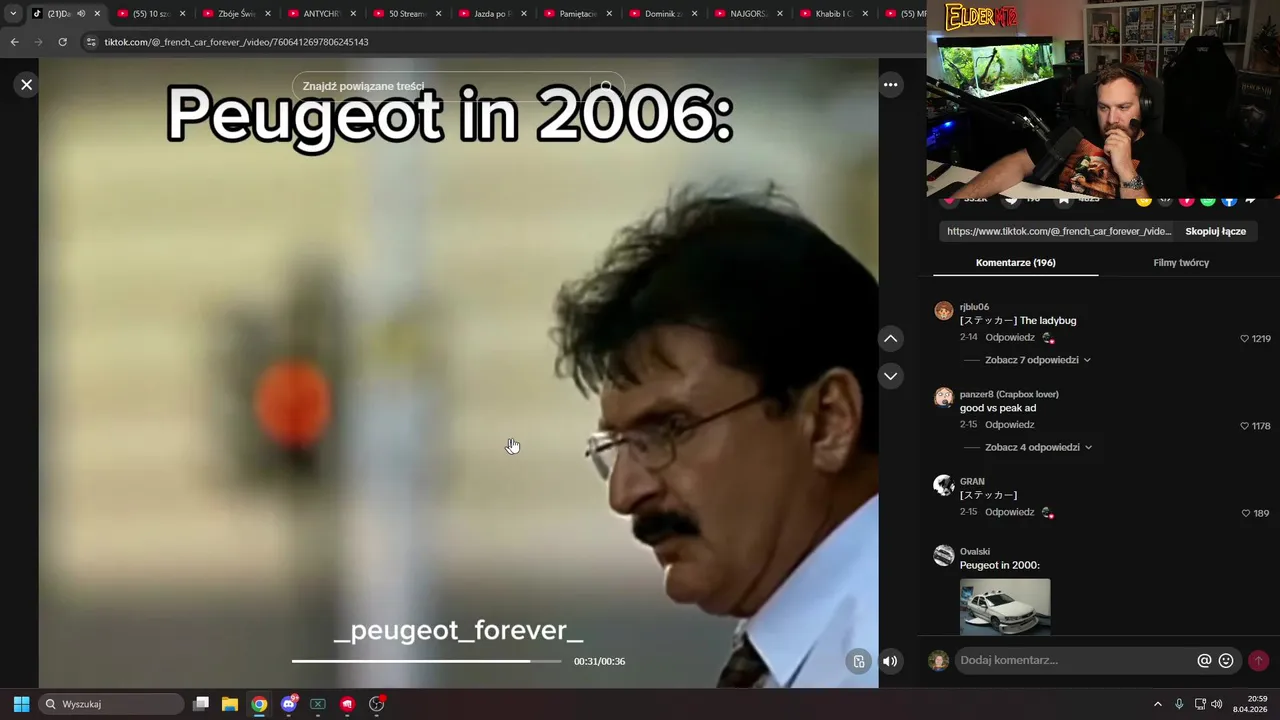Mute the TikTok tab via speaker icon

tap(81, 14)
